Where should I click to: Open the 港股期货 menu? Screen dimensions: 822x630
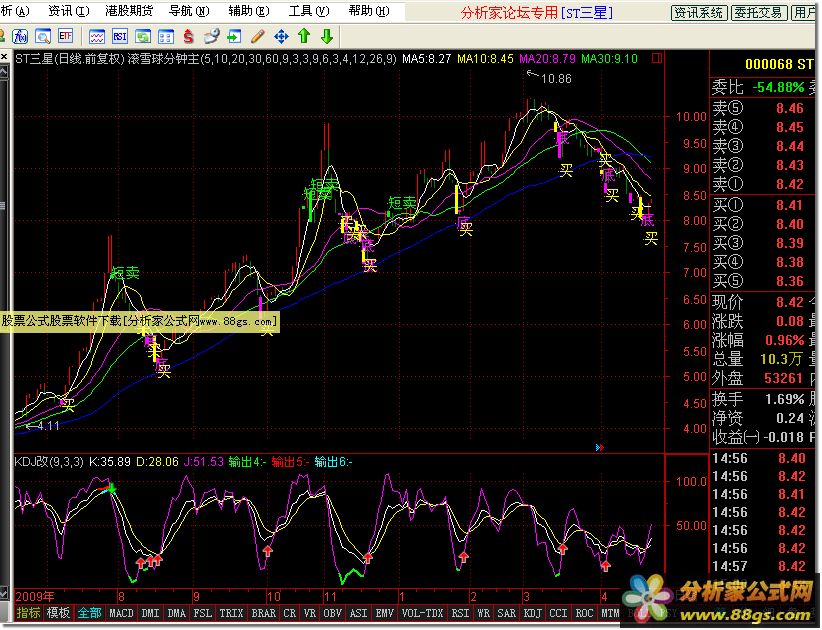[129, 11]
